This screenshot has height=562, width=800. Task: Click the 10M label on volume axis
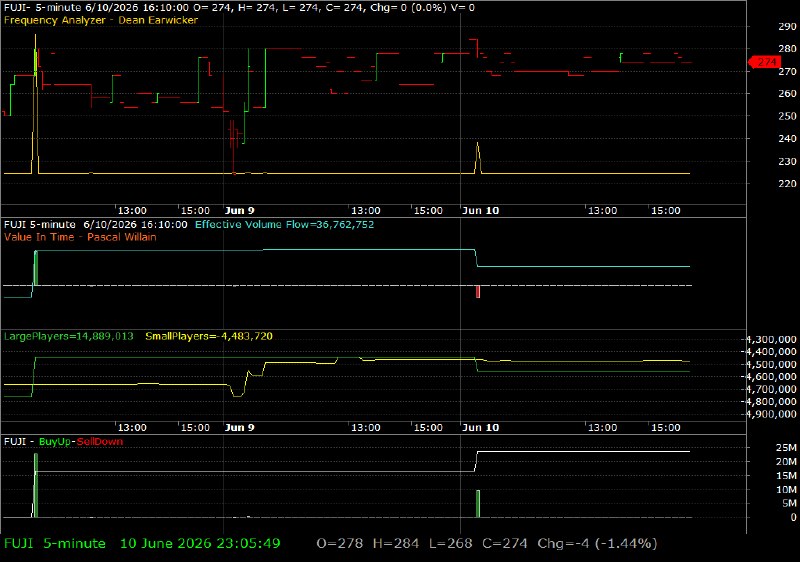(x=786, y=490)
